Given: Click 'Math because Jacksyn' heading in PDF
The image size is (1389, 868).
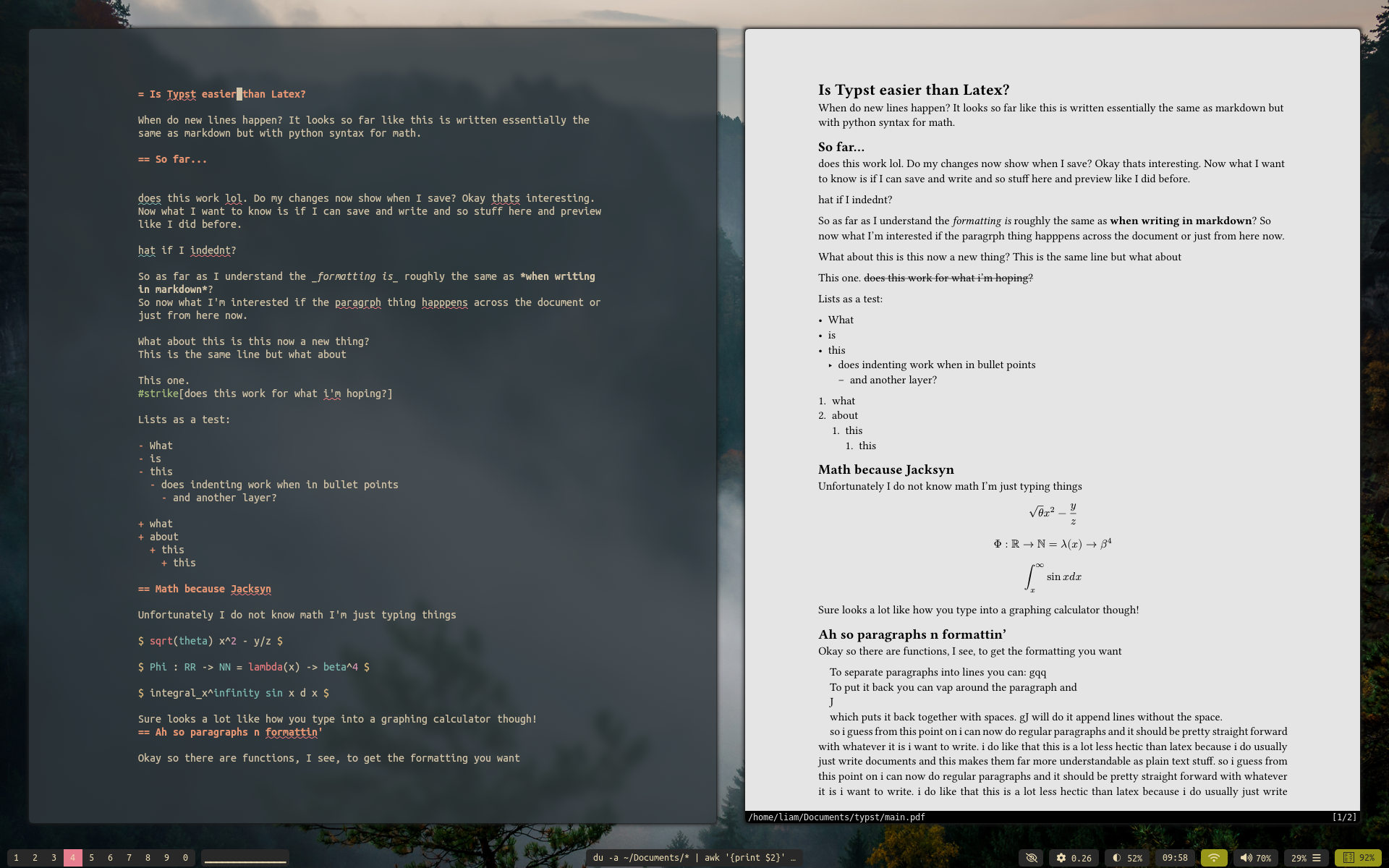Looking at the screenshot, I should click(x=885, y=469).
